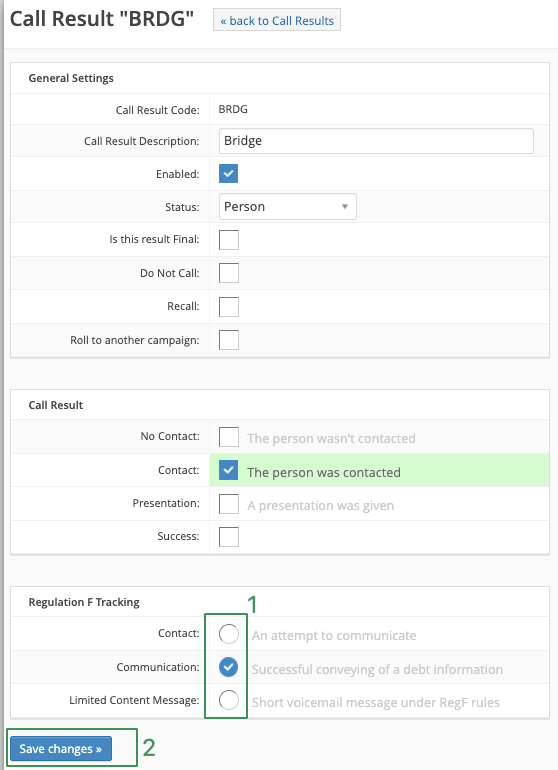Image resolution: width=558 pixels, height=770 pixels.
Task: Click 'Short voicemail message under RegF rules' text
Action: [x=376, y=702]
